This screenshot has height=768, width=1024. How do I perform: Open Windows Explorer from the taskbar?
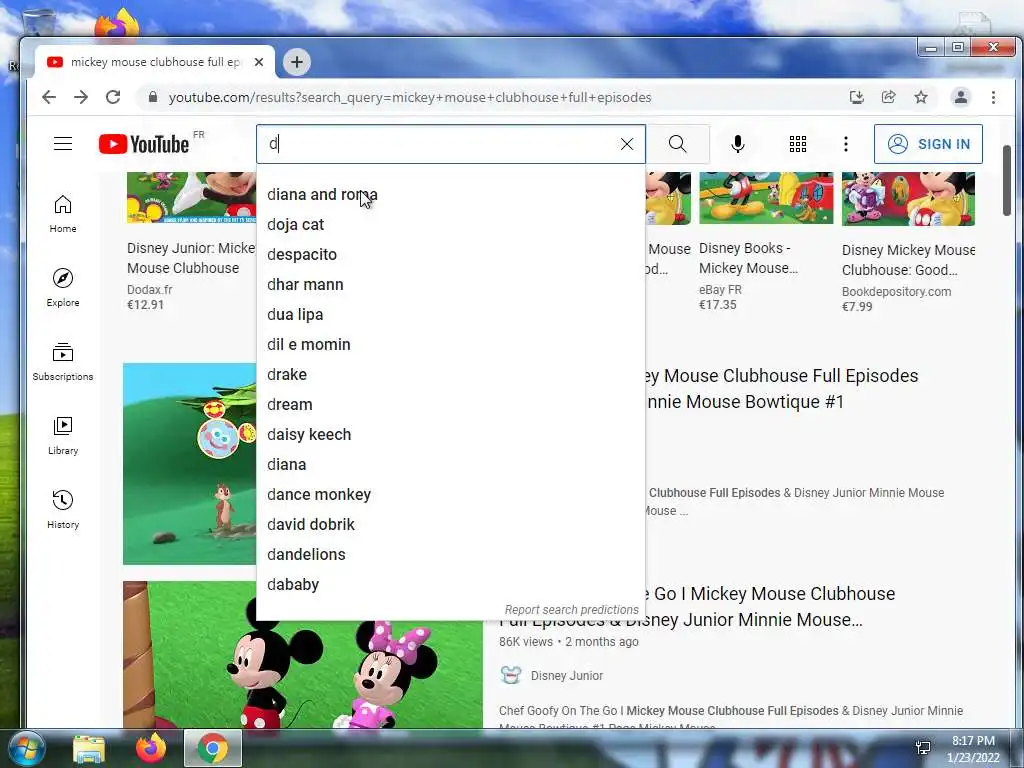click(x=89, y=749)
